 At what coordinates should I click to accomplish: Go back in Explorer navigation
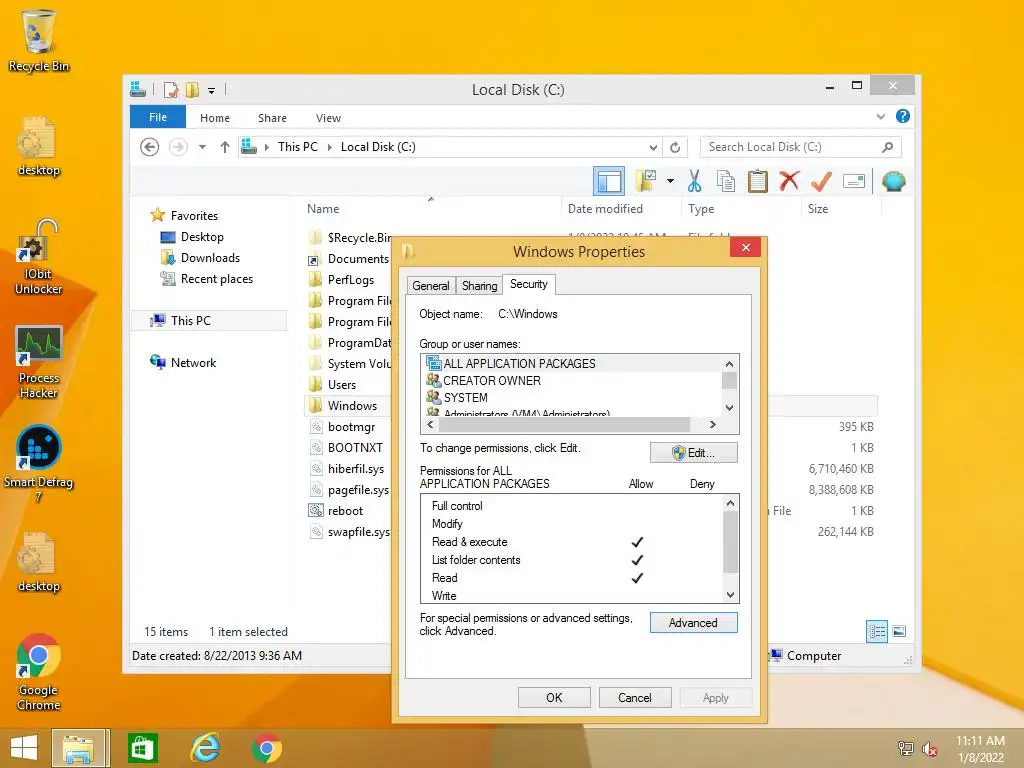[150, 147]
